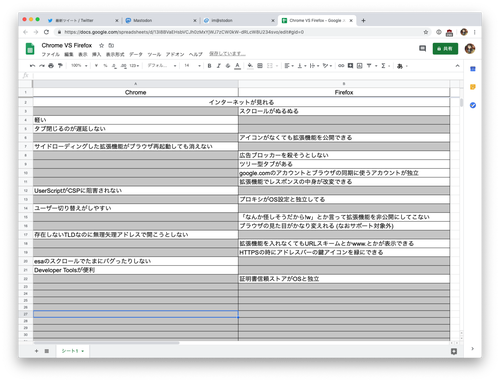Open horizontal align dropdown
The image size is (500, 382).
[x=289, y=66]
